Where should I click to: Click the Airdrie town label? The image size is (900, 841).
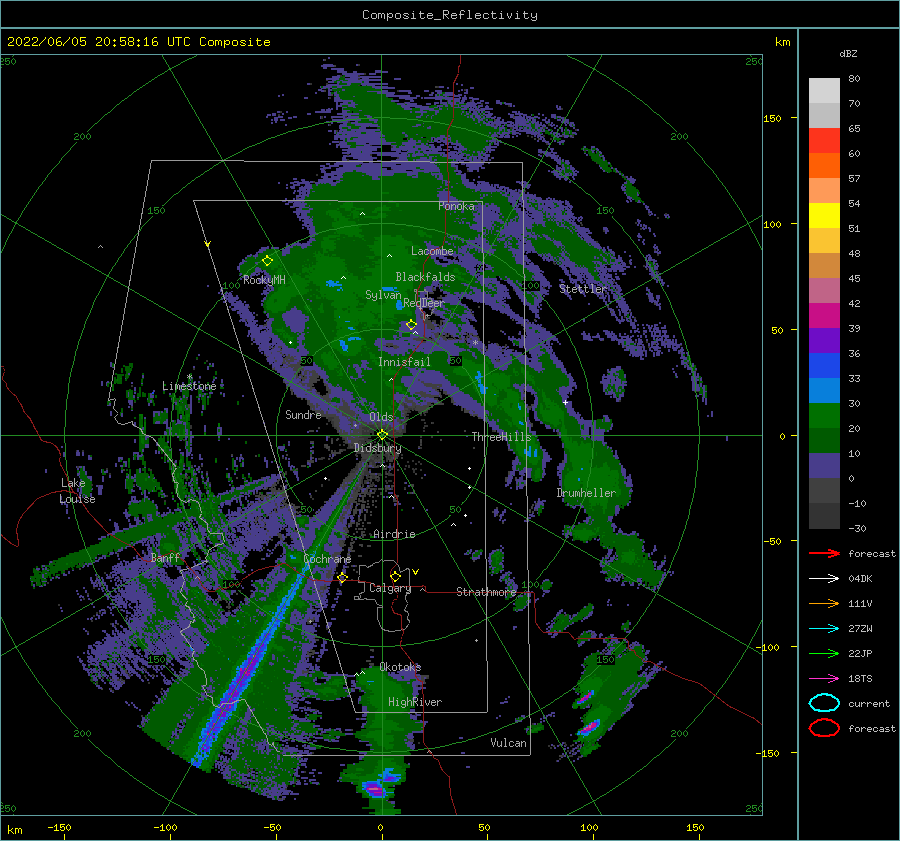pos(394,534)
